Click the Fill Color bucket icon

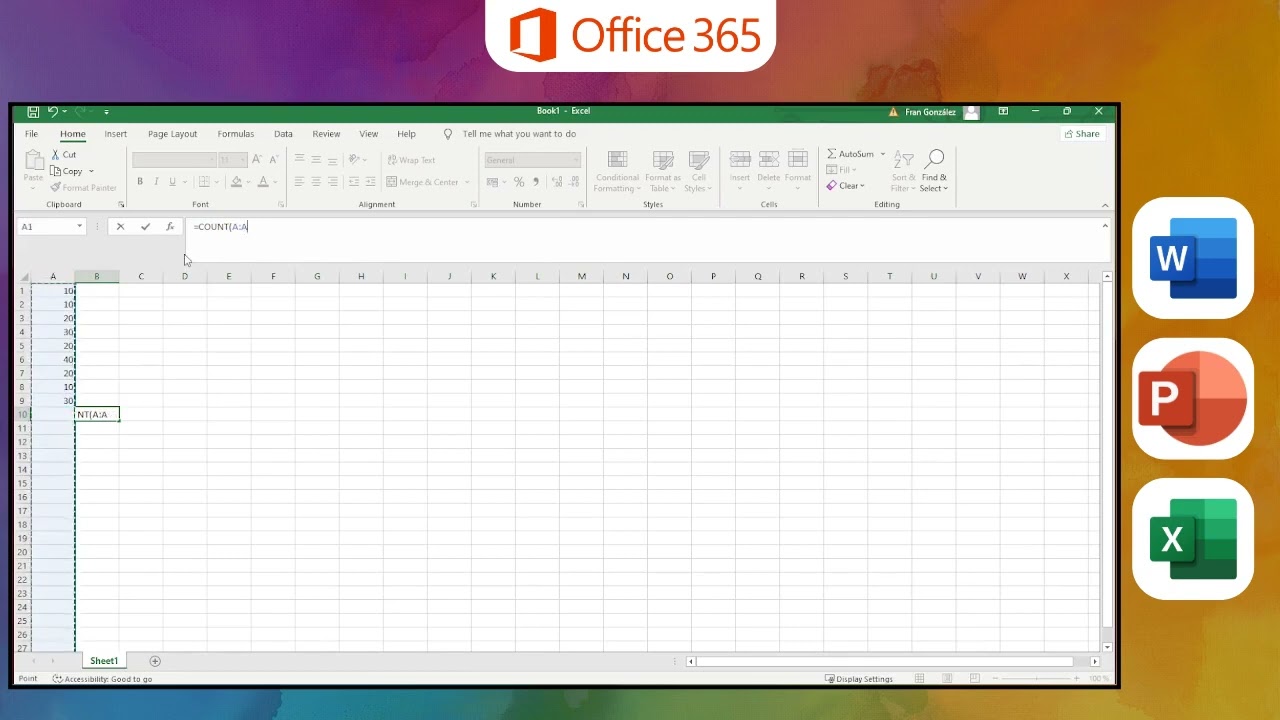coord(236,182)
